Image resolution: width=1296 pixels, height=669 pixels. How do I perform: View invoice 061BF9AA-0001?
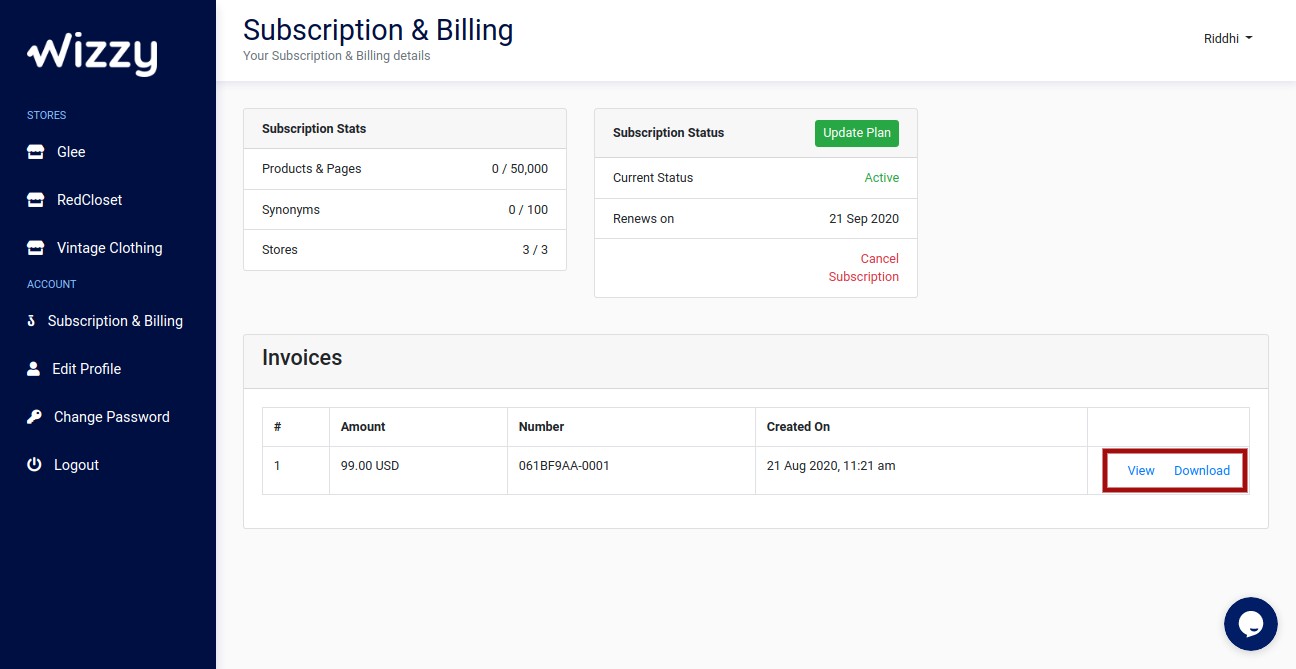[1141, 471]
